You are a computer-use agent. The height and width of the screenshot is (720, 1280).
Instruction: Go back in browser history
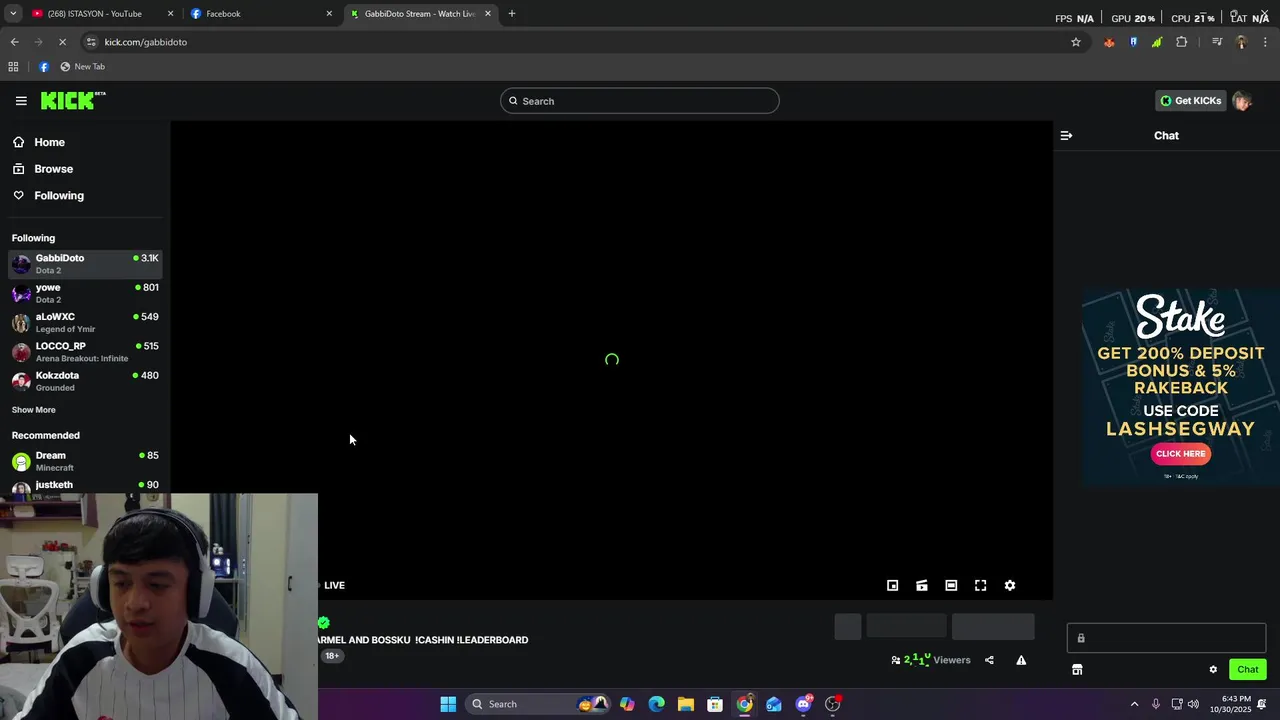coord(14,42)
